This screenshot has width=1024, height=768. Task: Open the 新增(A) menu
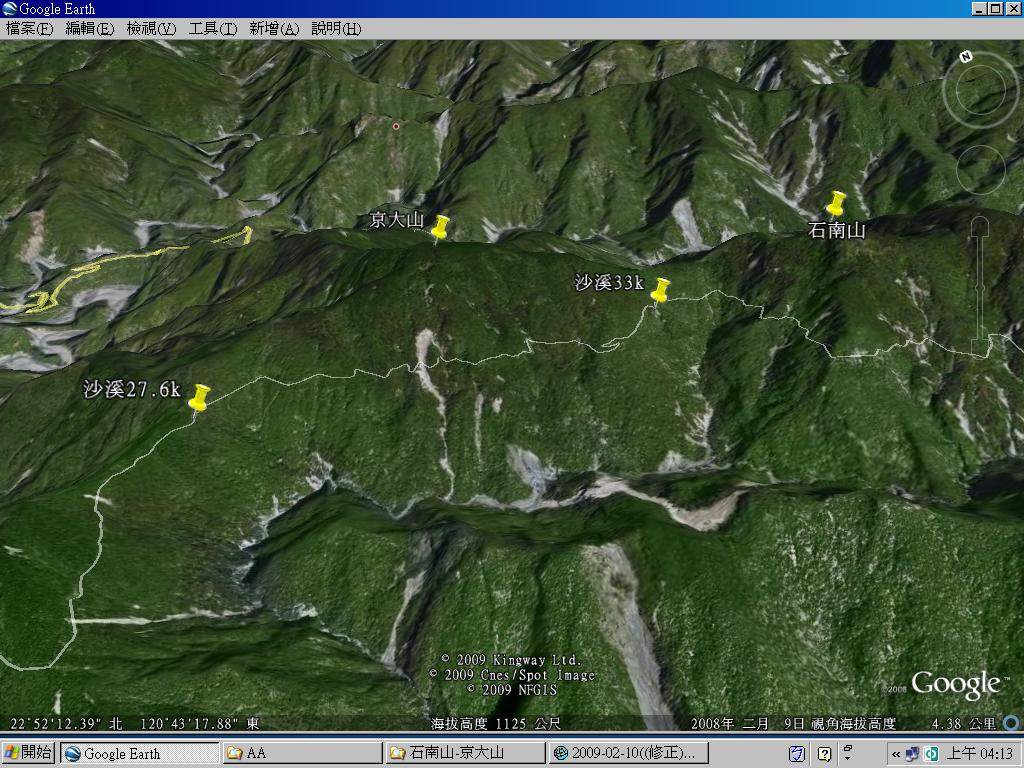tap(274, 29)
